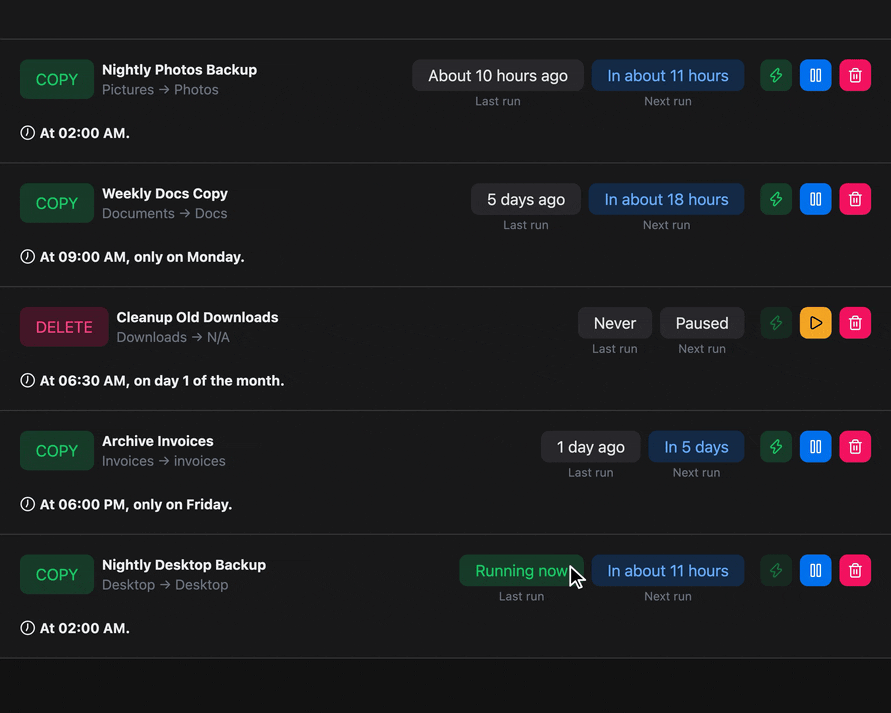Delete the Archive Invoices task
The width and height of the screenshot is (891, 713).
(x=855, y=447)
